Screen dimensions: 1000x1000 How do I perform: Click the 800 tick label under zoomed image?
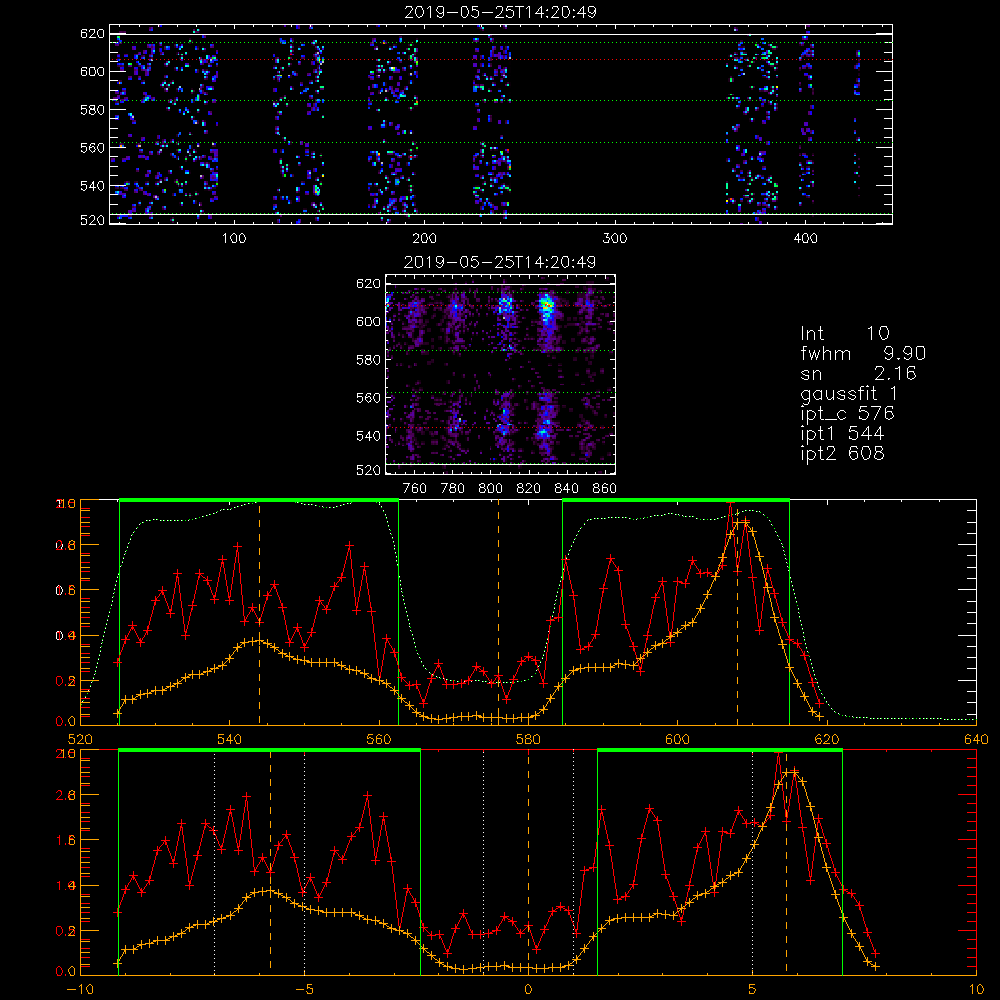490,489
